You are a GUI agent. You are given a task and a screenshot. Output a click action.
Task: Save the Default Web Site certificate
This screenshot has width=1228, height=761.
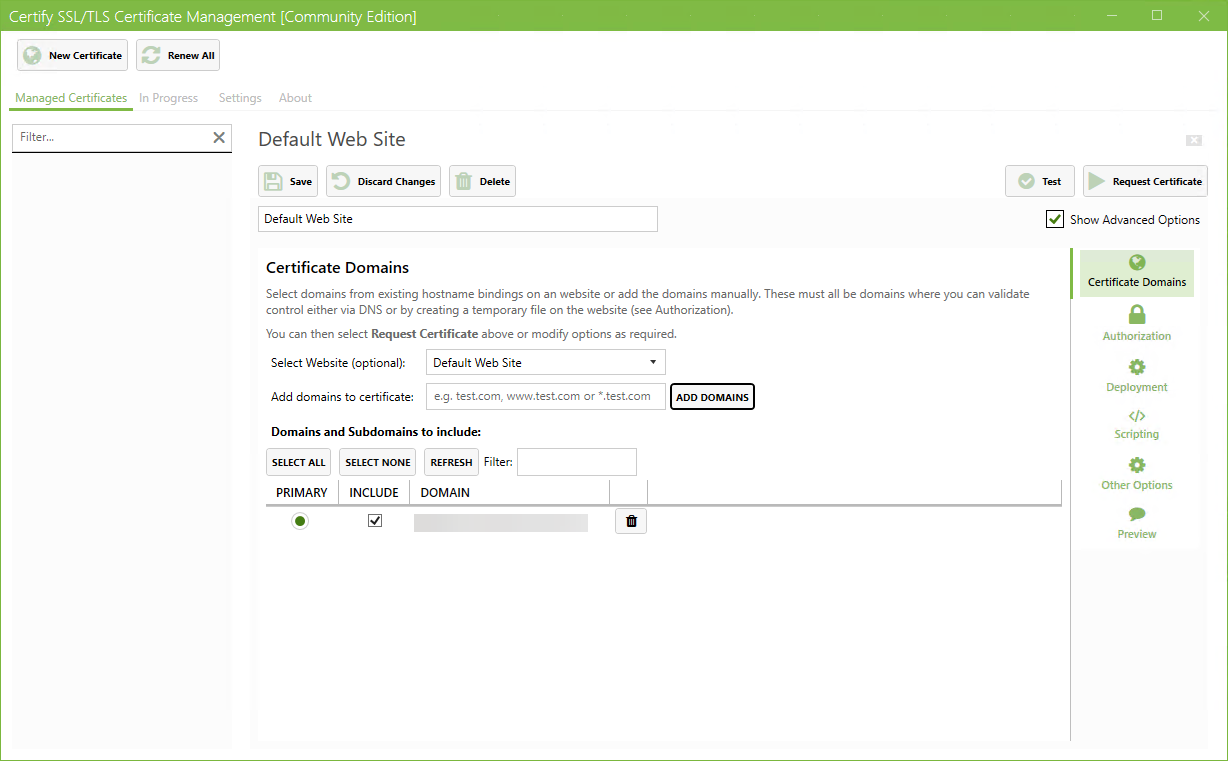288,181
